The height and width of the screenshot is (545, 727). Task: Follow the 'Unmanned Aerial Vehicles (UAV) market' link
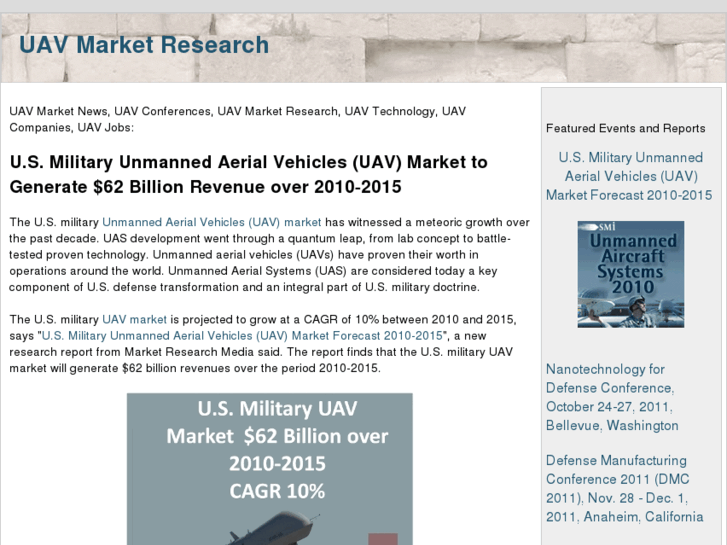tap(211, 222)
